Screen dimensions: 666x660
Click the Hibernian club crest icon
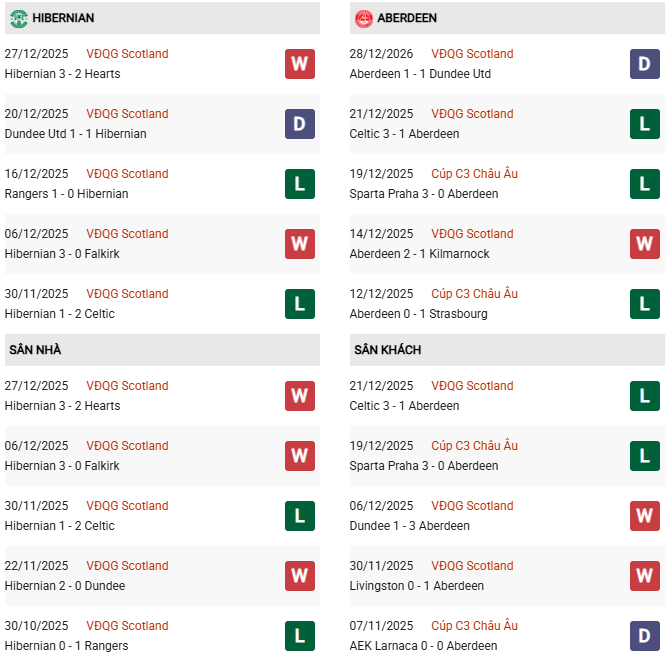pos(17,18)
